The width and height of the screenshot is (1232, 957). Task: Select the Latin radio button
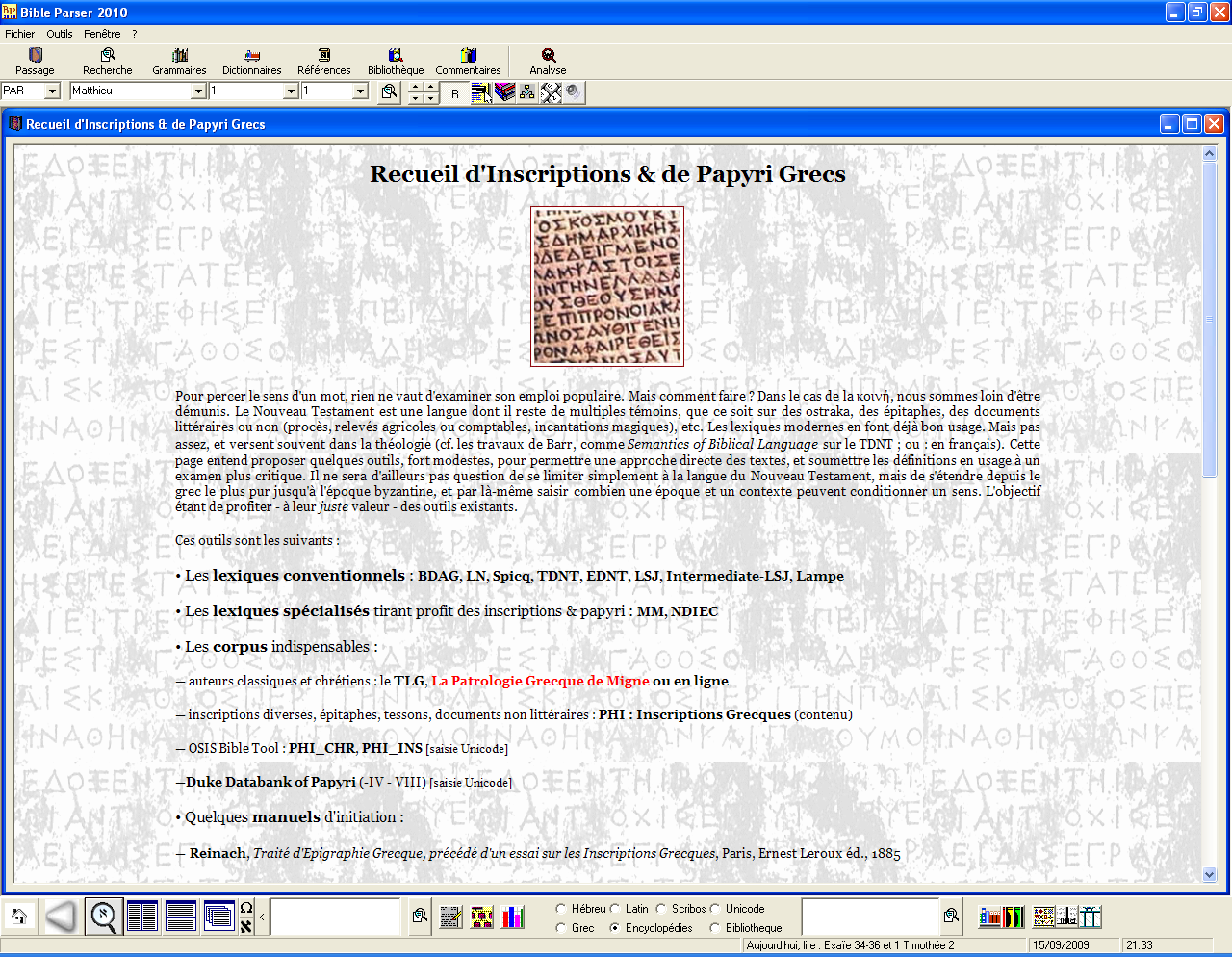pos(615,909)
